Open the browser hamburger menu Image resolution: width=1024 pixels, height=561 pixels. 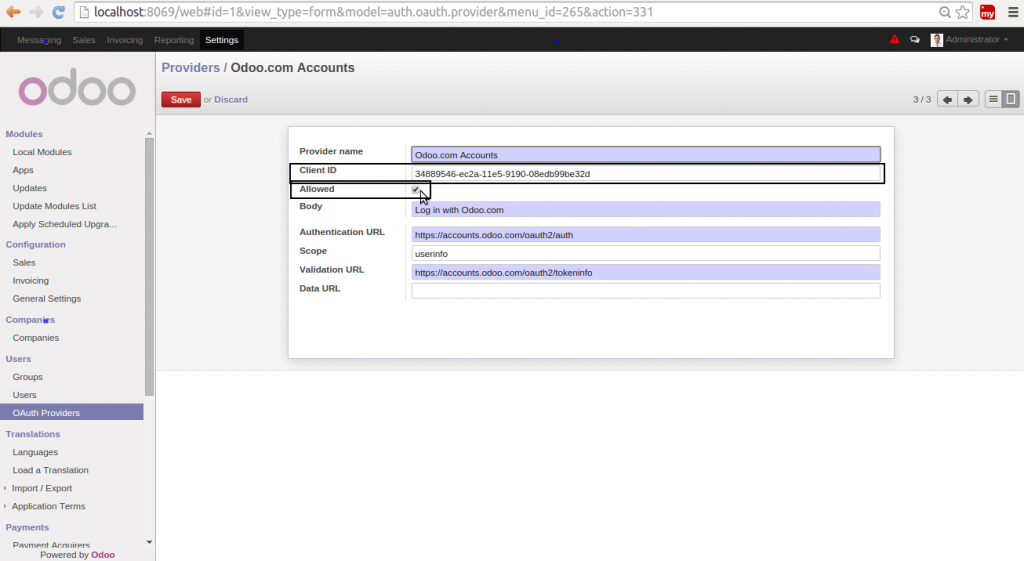1013,12
